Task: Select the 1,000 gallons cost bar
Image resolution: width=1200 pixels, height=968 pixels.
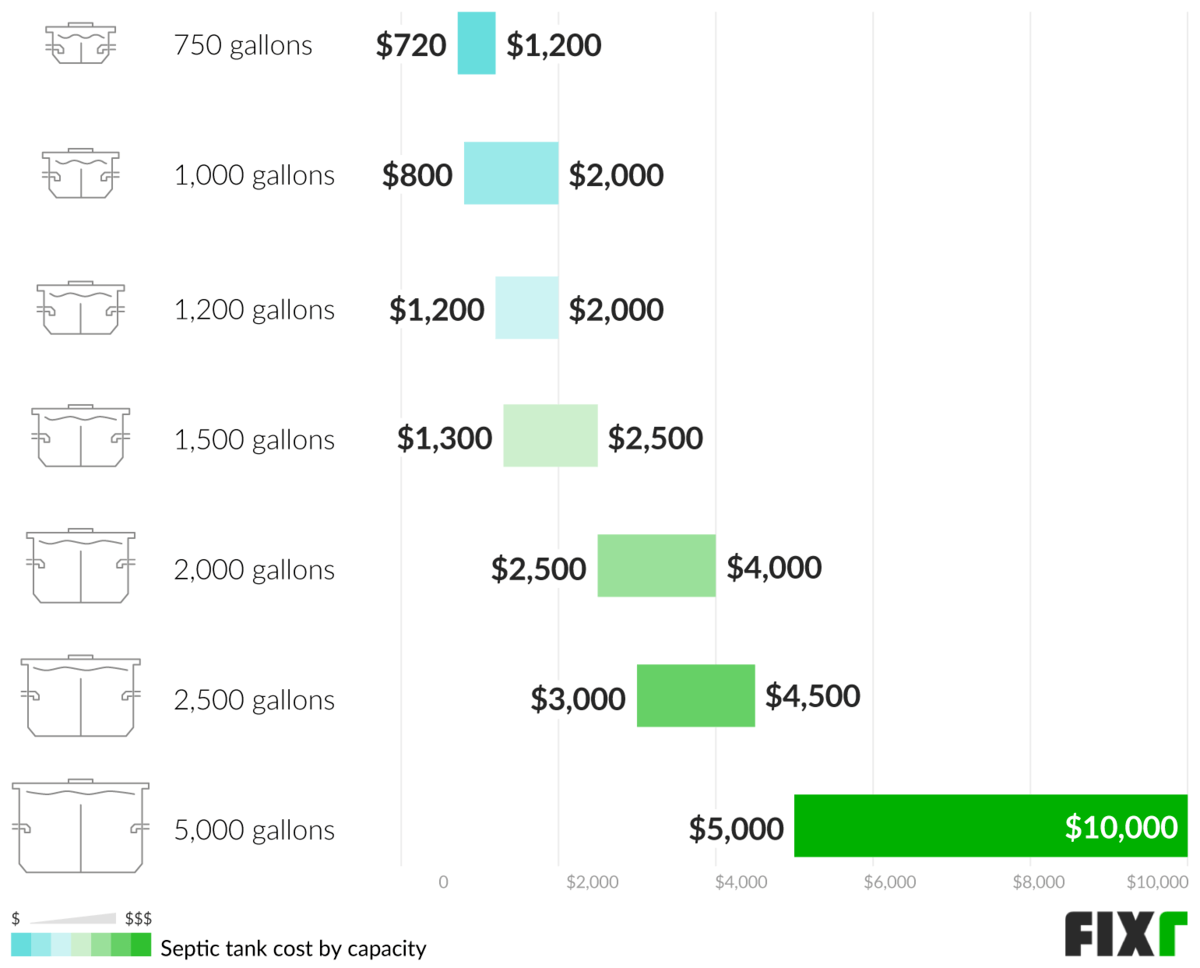Action: point(511,173)
